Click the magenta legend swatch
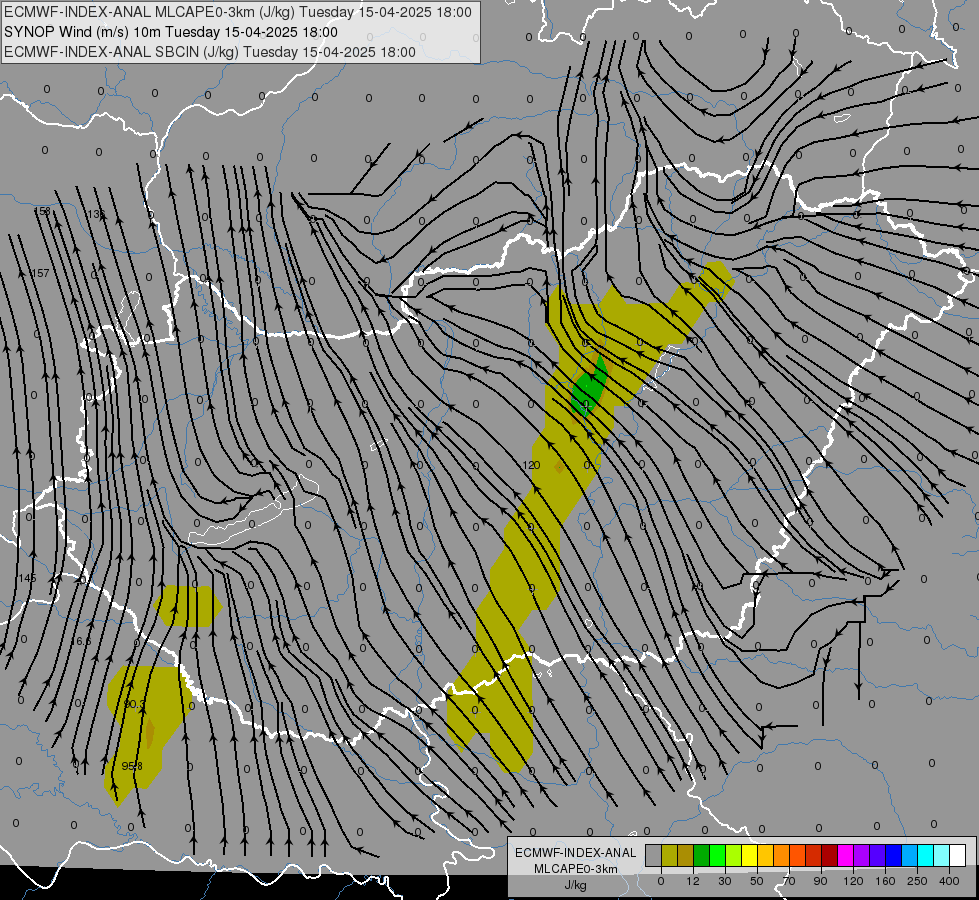This screenshot has width=979, height=900. click(x=845, y=855)
